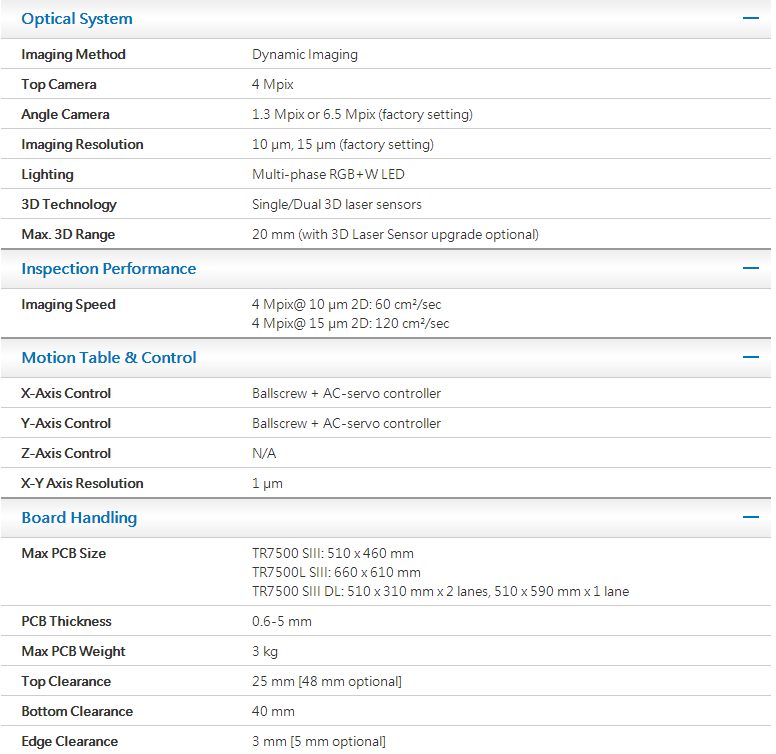Select the 120 cm²/sec imaging speed line

350,324
